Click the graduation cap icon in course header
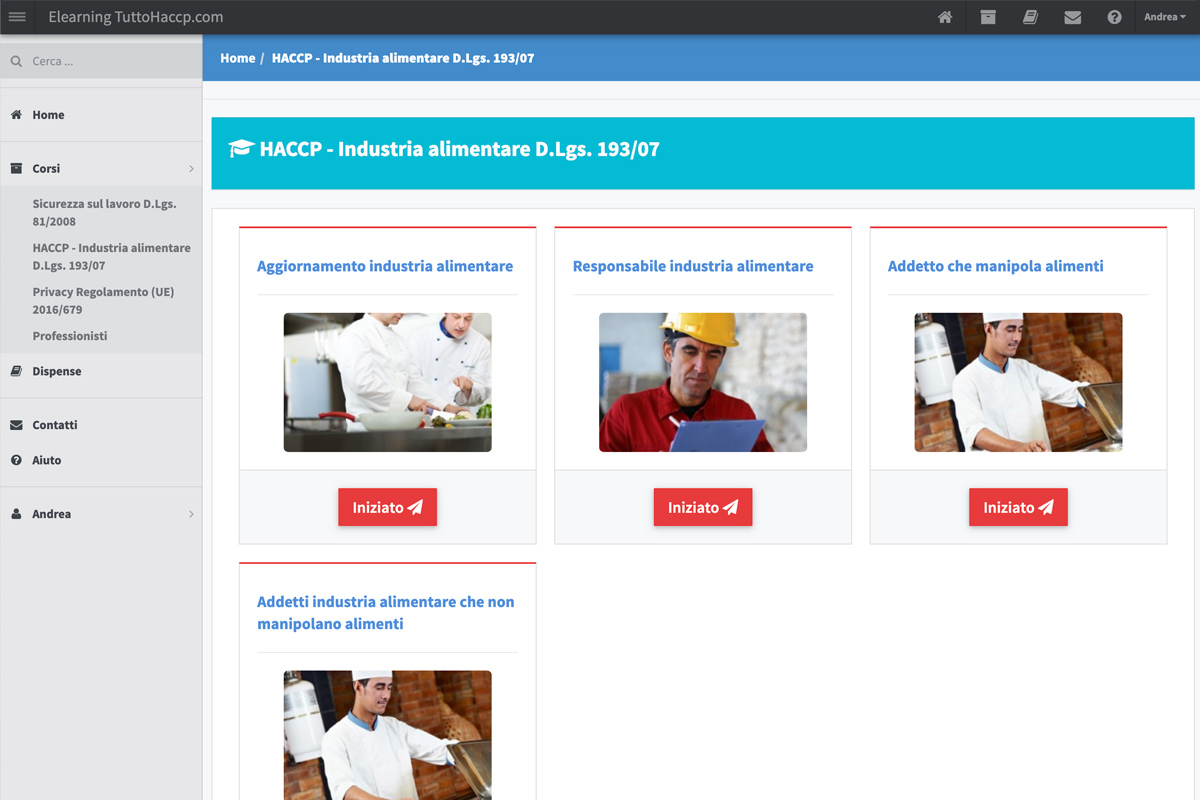 [x=241, y=150]
